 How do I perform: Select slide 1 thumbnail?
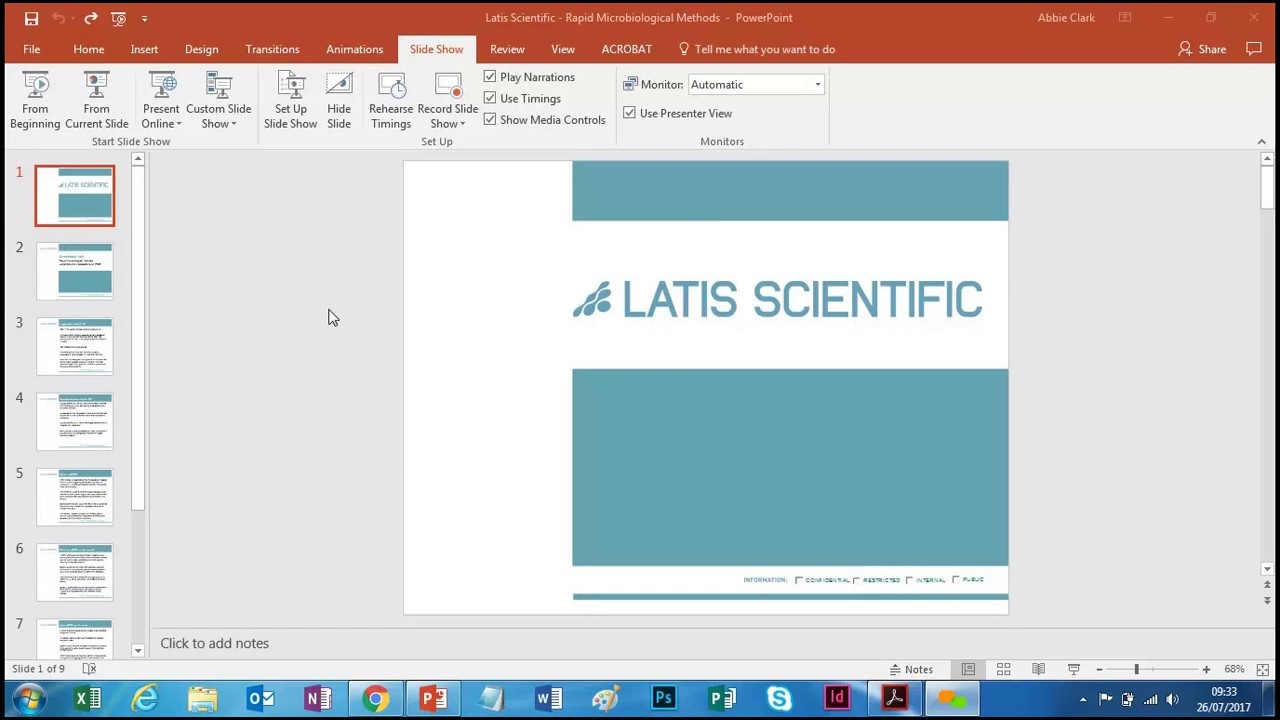coord(75,196)
